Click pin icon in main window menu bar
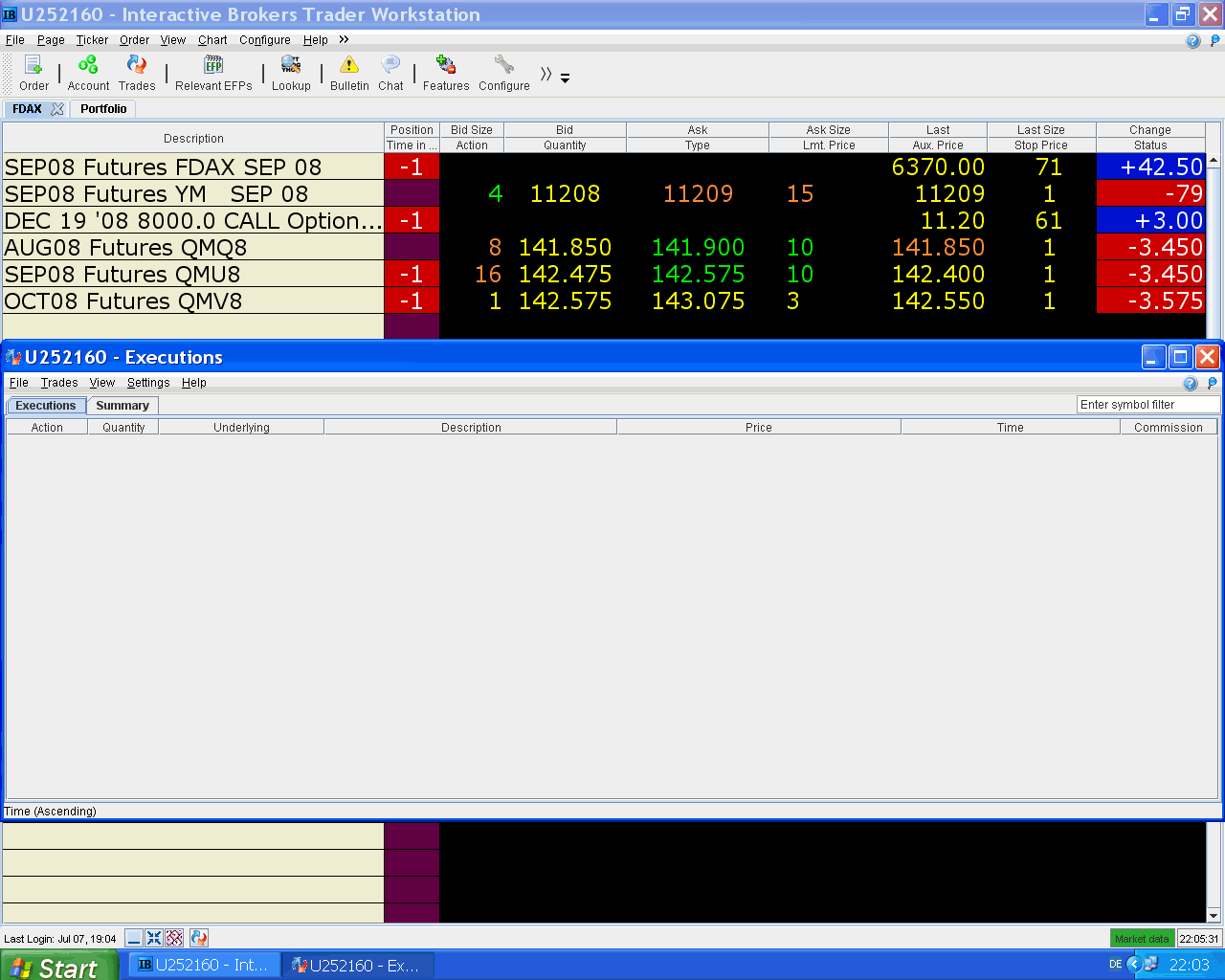This screenshot has height=980, width=1225. [x=1215, y=40]
